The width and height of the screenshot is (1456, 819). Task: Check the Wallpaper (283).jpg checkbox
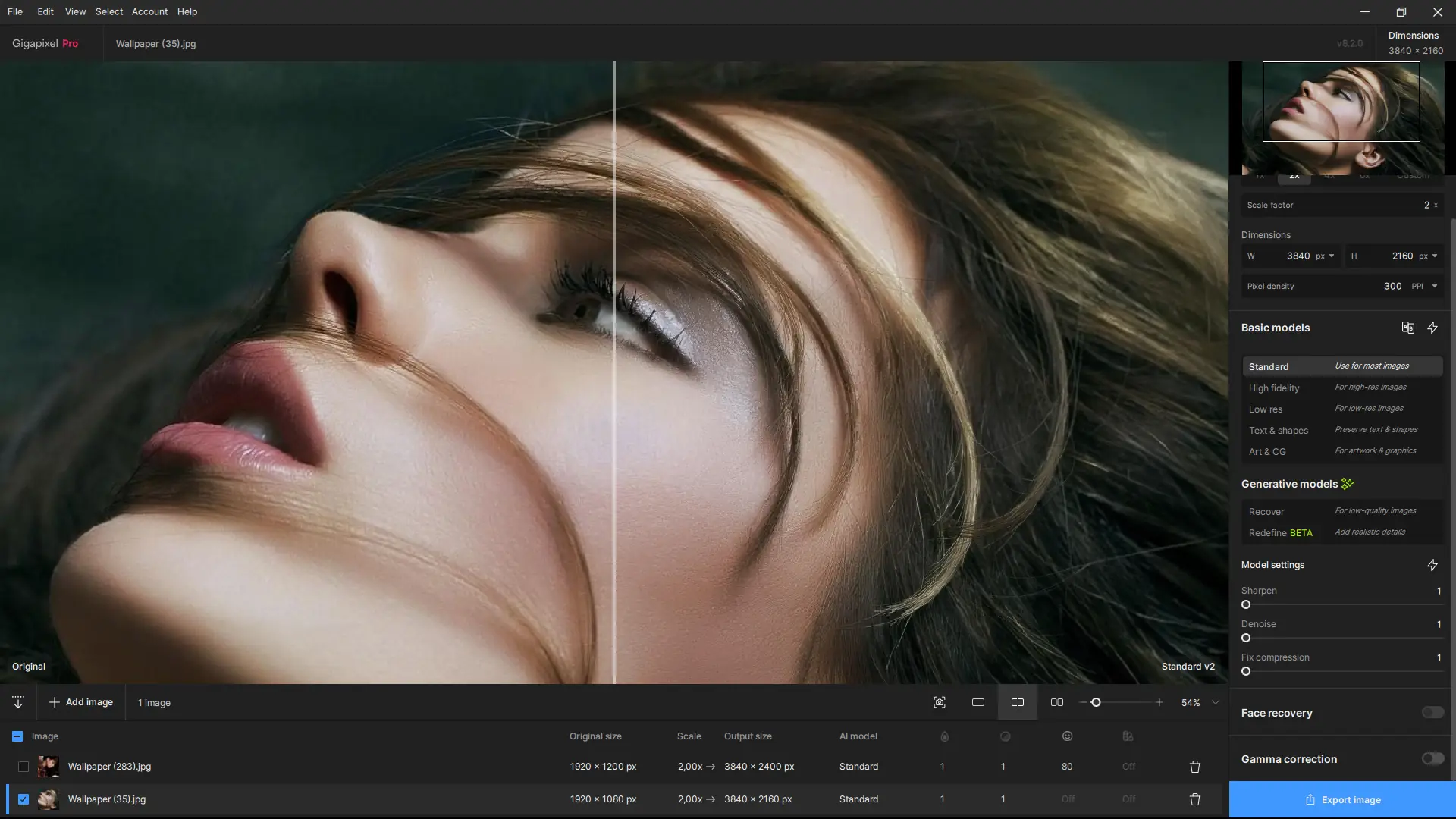24,767
